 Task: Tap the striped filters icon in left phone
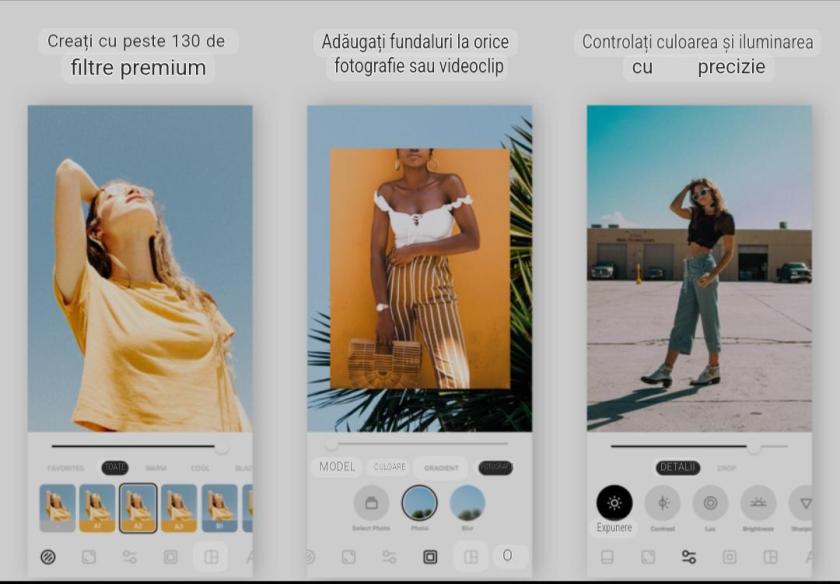pos(48,557)
